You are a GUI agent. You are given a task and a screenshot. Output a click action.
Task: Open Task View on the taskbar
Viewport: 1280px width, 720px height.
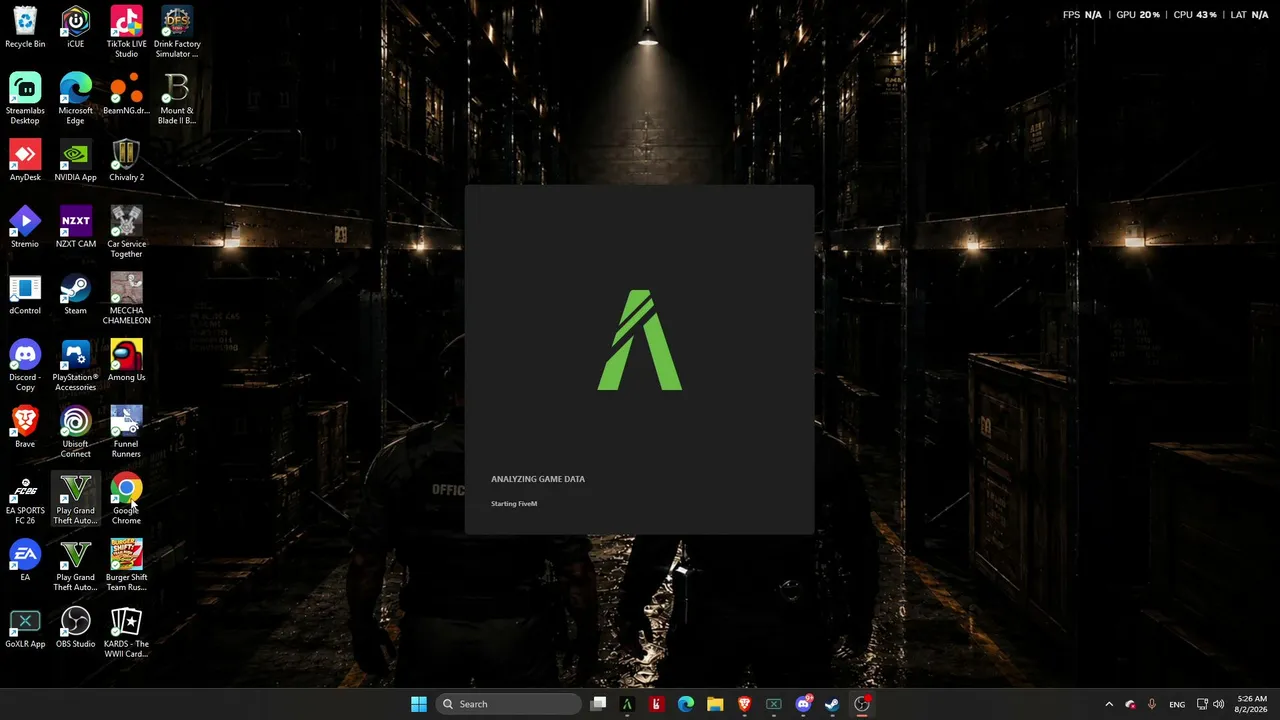598,704
